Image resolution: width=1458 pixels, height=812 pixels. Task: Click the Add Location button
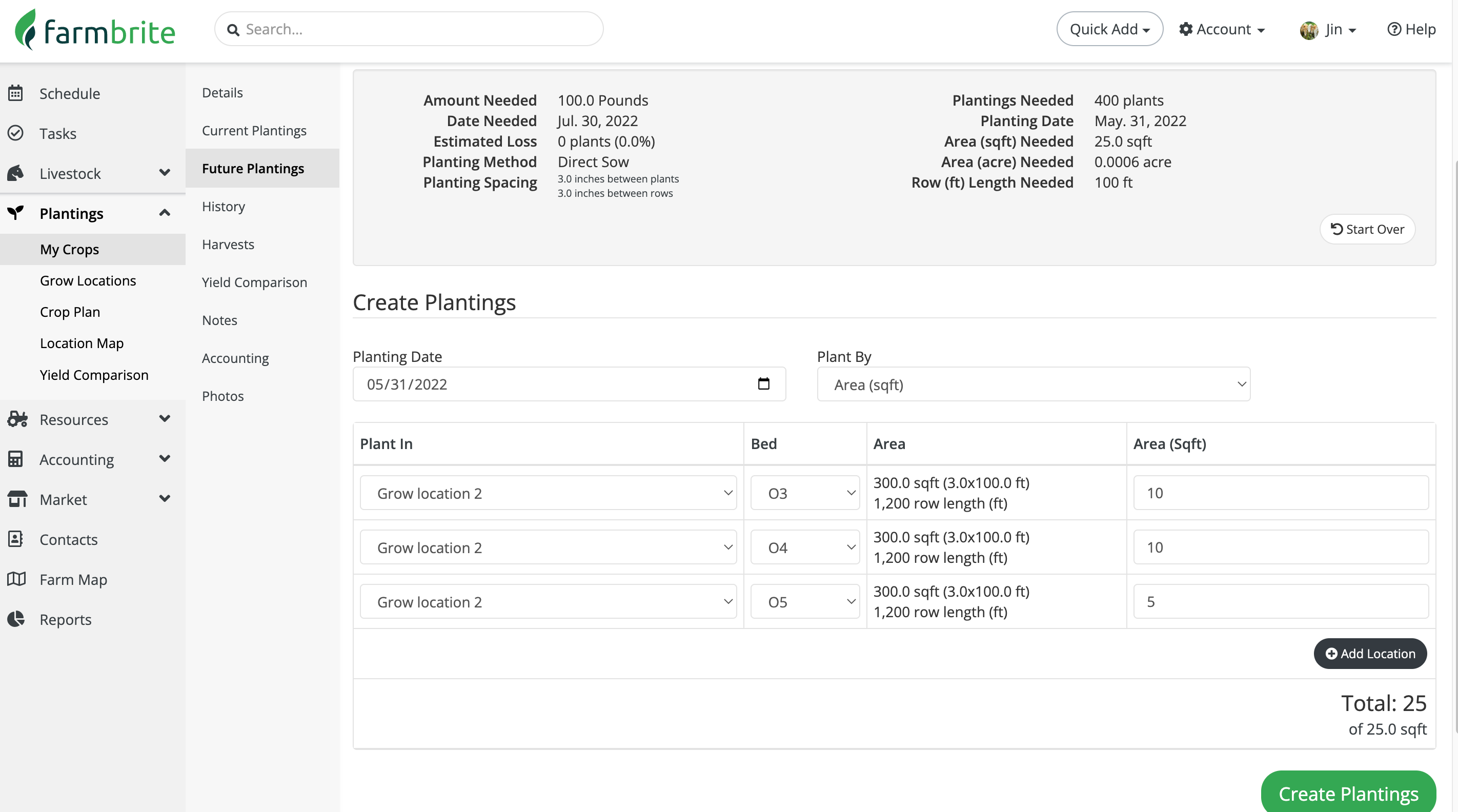[1370, 653]
